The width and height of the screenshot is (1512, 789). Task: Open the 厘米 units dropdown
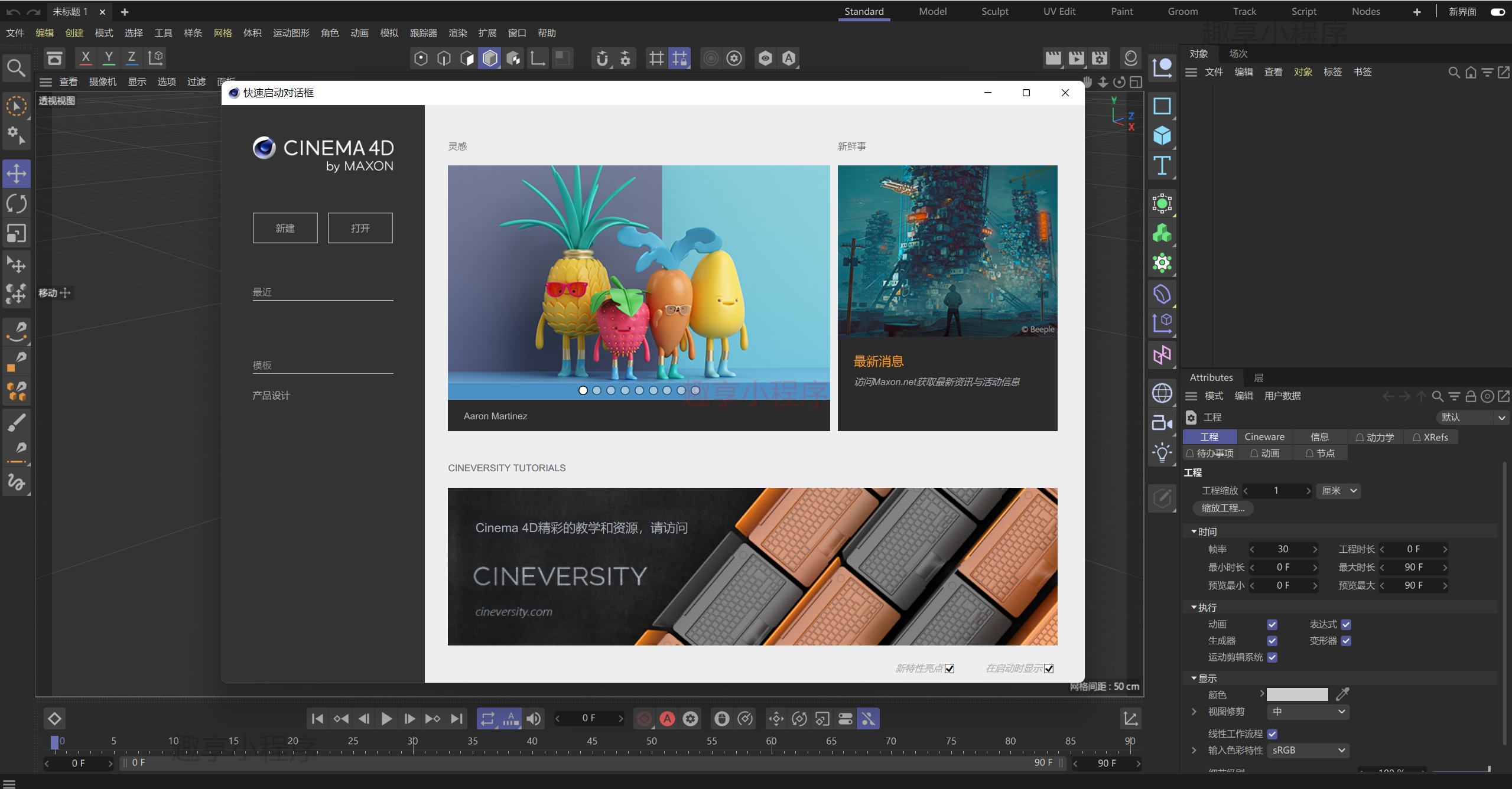[1338, 491]
